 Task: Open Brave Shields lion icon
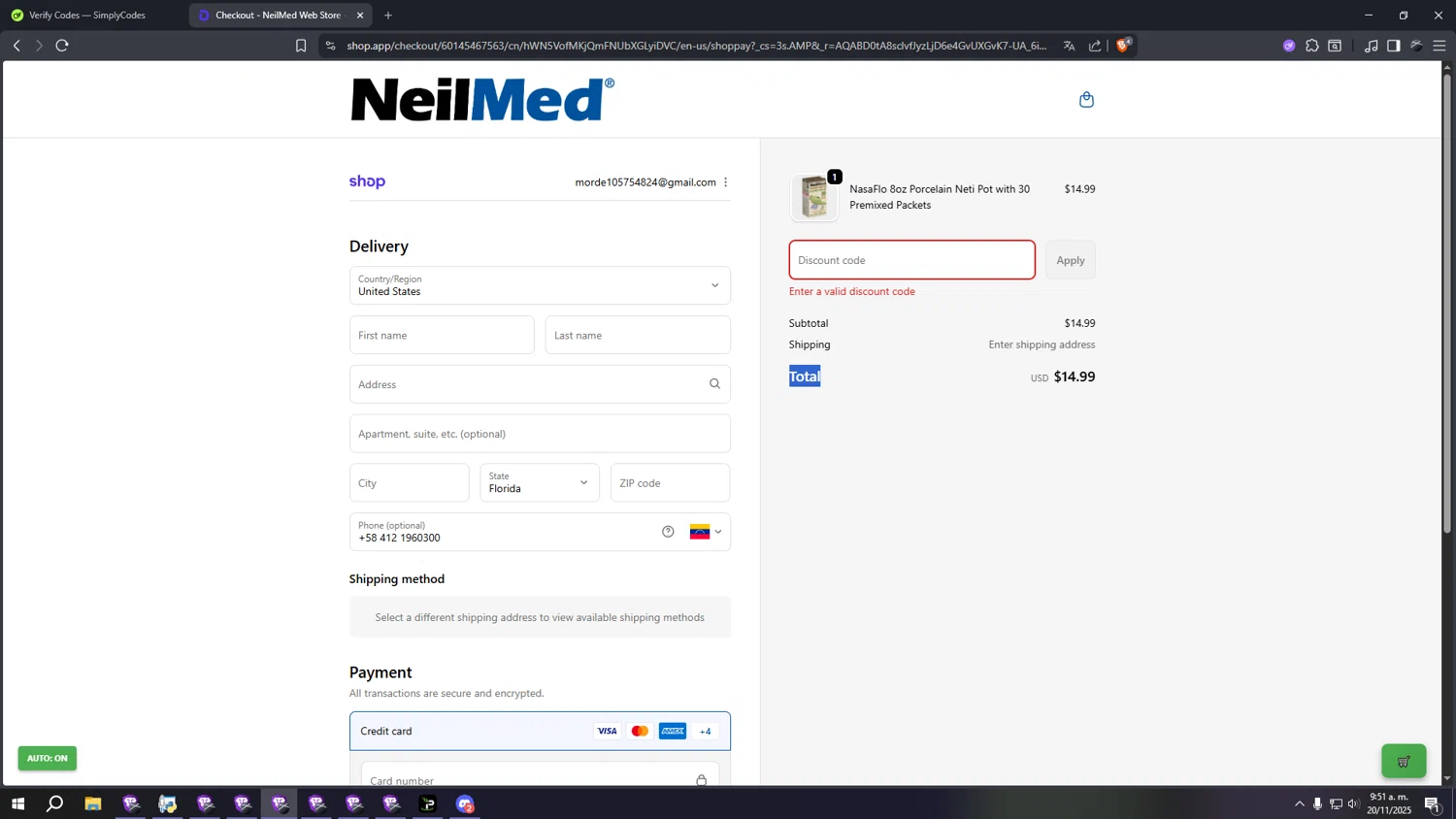point(1123,46)
